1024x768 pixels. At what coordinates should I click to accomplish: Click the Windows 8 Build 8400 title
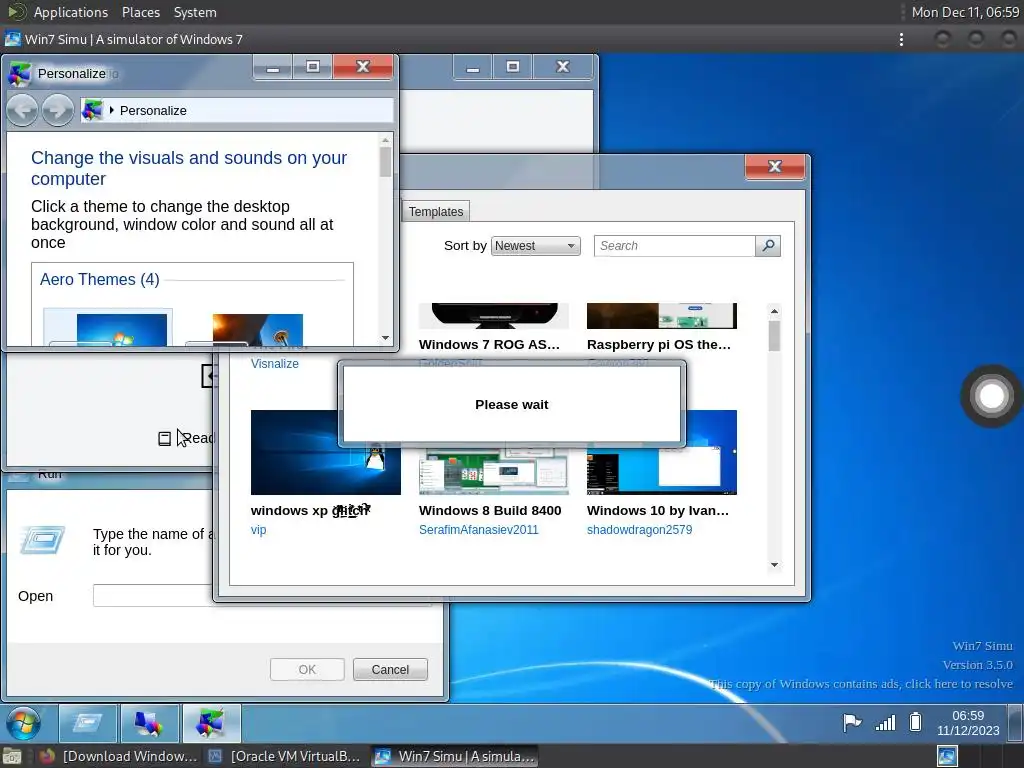(x=490, y=511)
